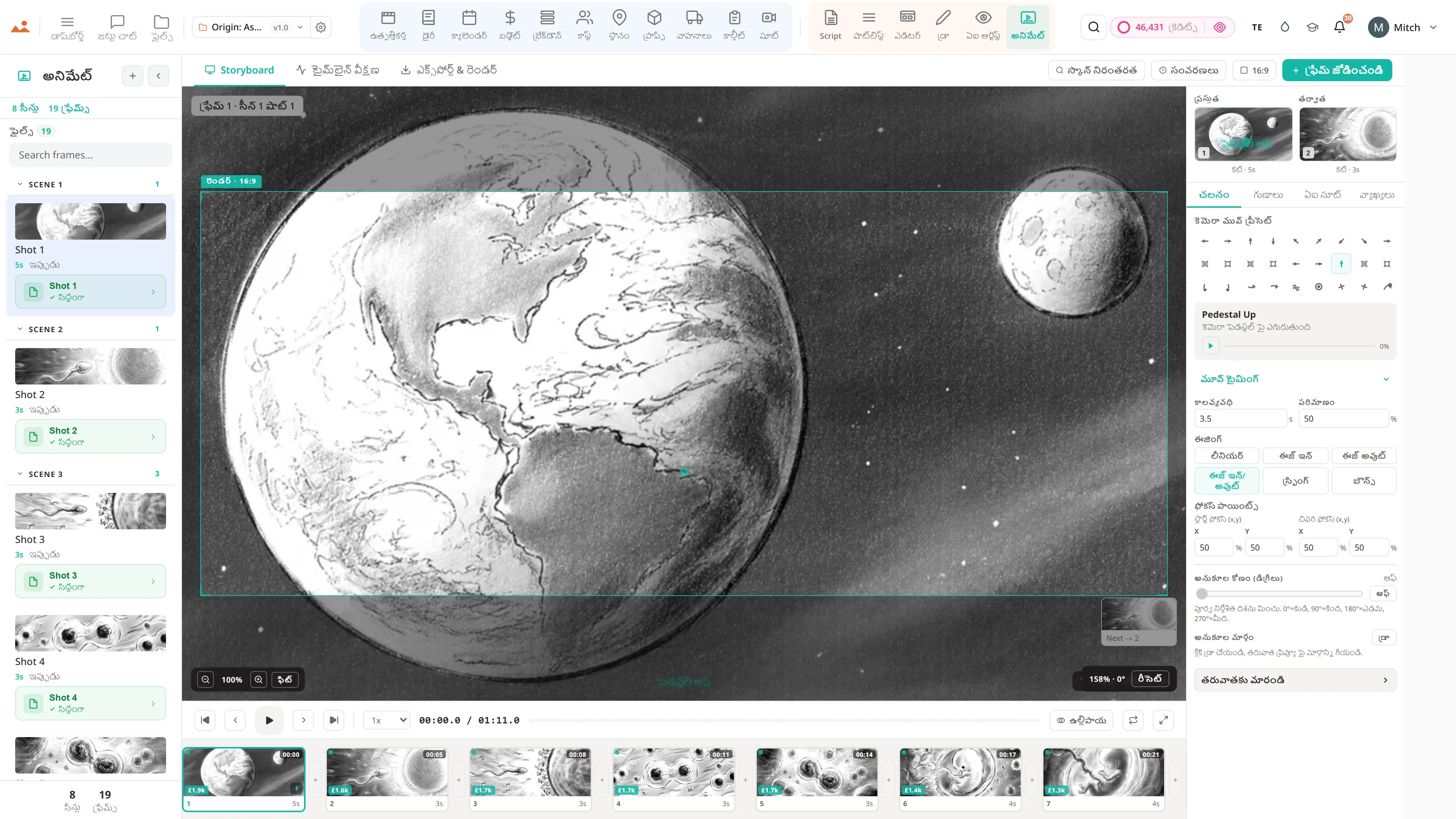Open the Location pin tool
Screen dimensions: 1456x819
point(619,26)
